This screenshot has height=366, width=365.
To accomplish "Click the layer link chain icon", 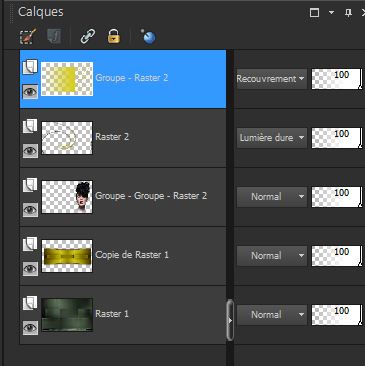I will click(88, 36).
